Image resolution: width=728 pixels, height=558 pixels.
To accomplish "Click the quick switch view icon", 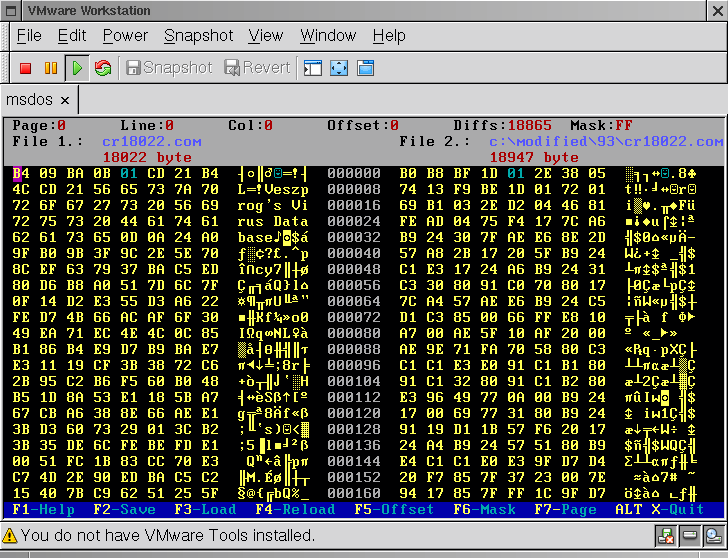I will tap(365, 68).
